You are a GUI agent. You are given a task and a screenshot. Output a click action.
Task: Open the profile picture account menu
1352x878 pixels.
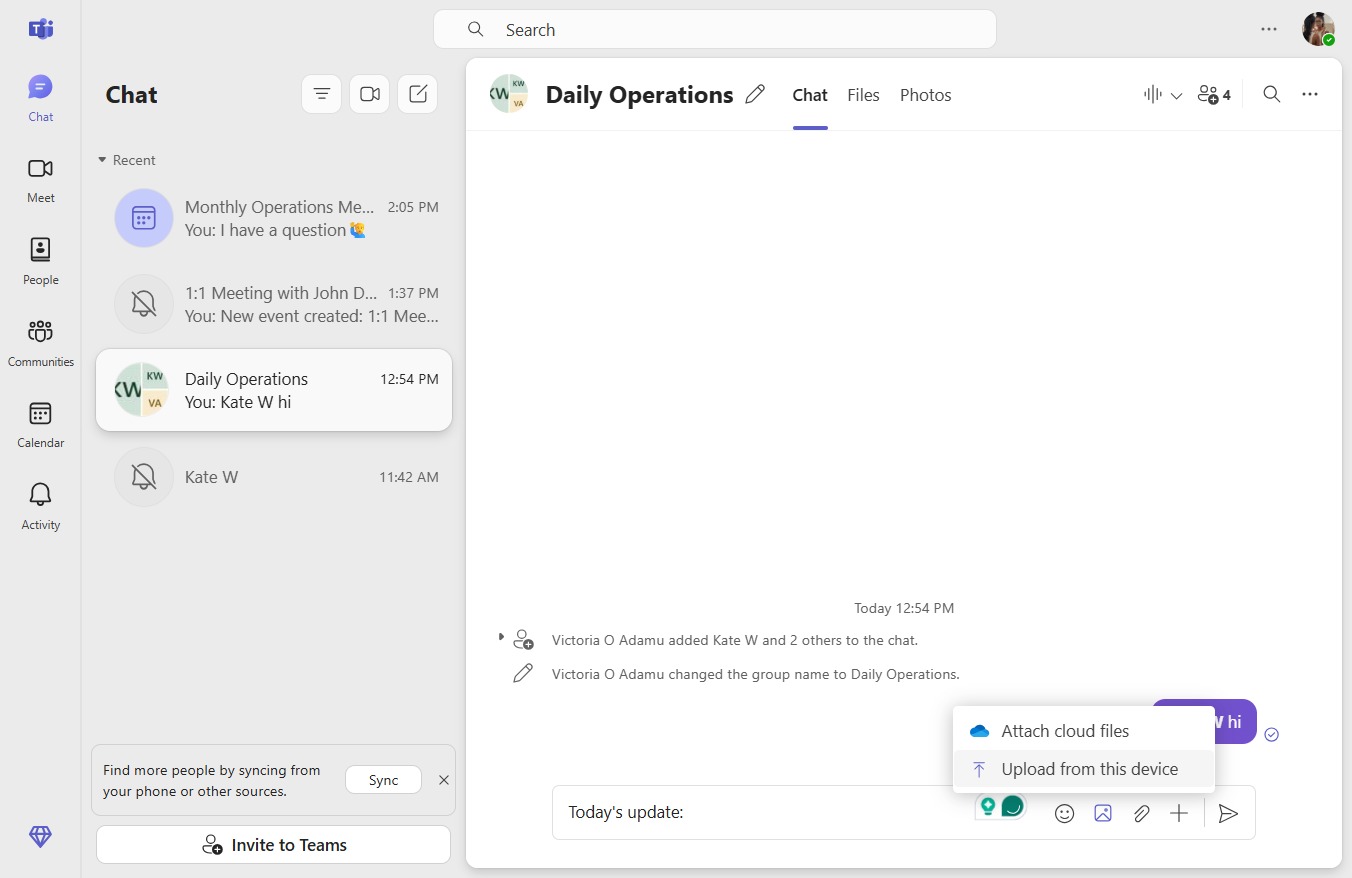[x=1318, y=29]
